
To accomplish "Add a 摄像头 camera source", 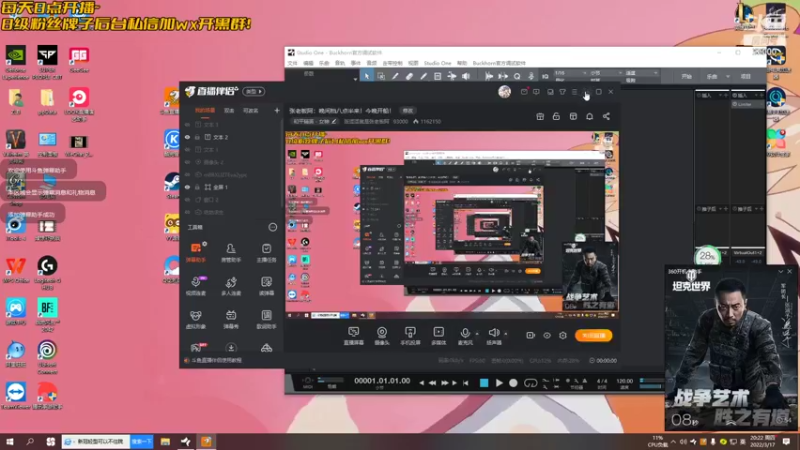I will [382, 336].
